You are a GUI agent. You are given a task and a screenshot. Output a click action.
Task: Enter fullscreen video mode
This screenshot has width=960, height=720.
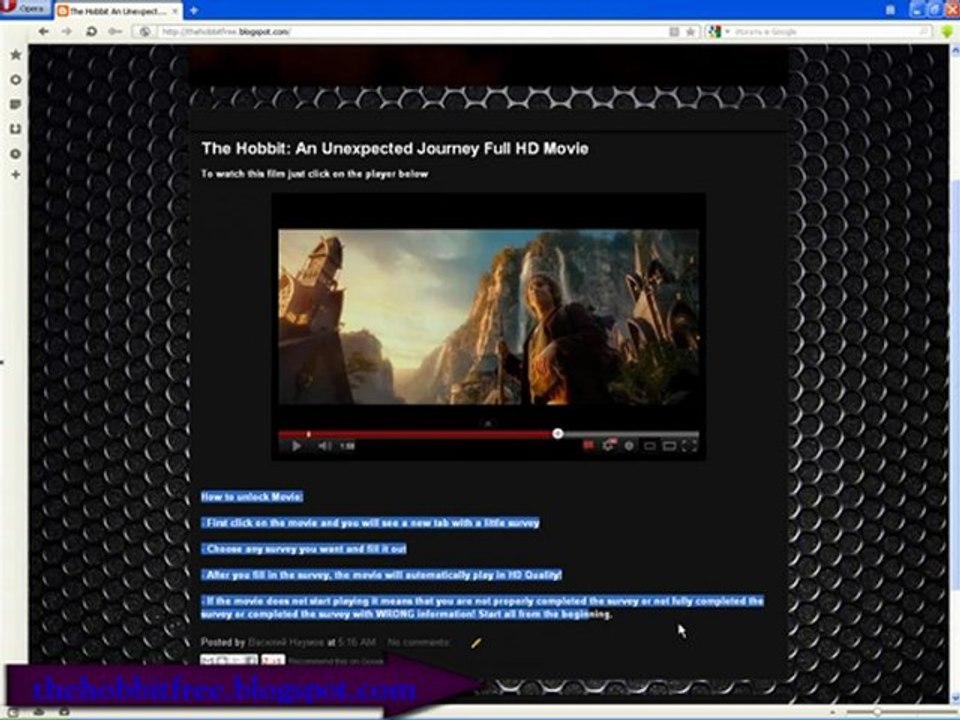coord(690,446)
